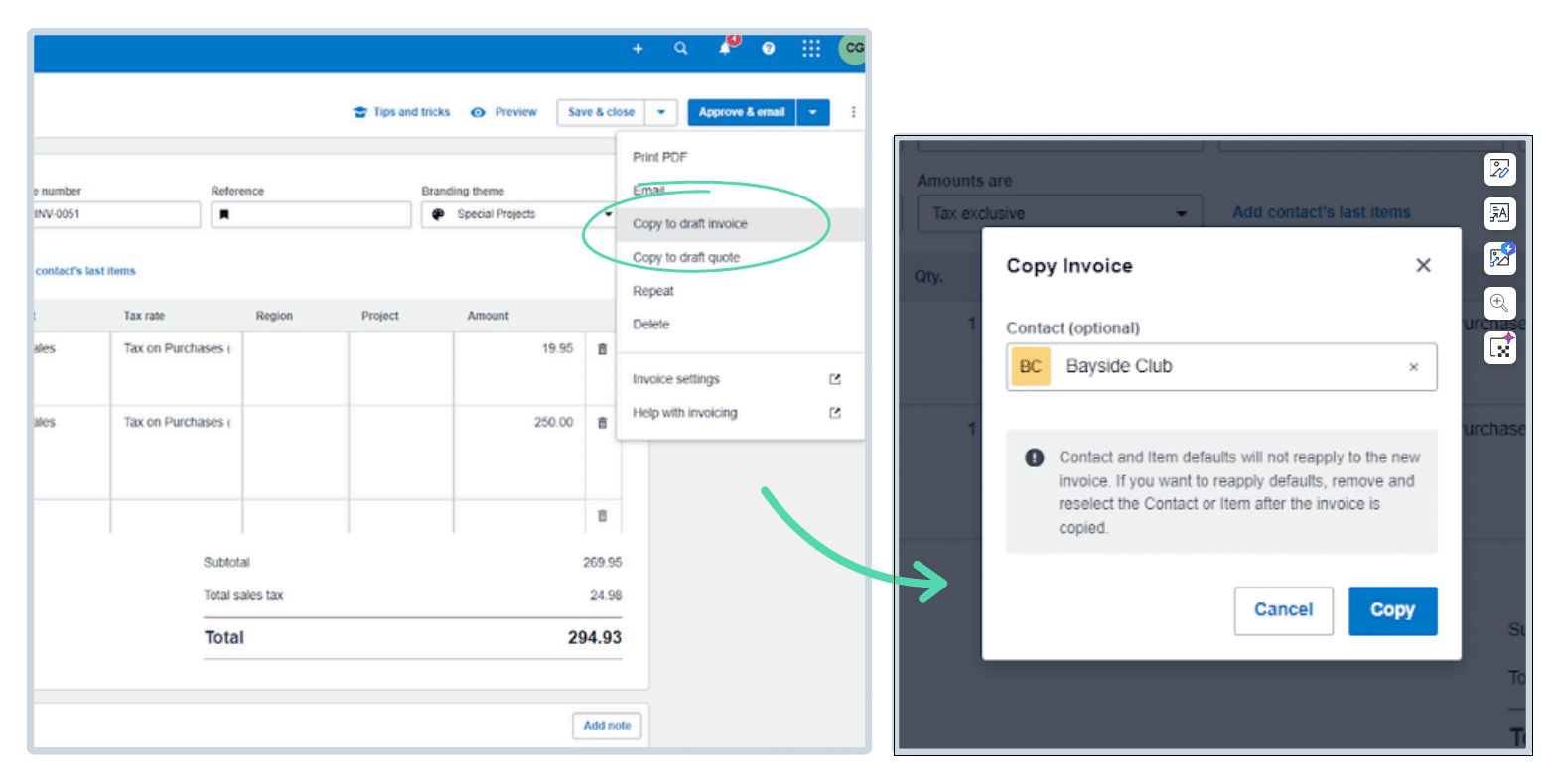The image size is (1561, 784).
Task: Click the Subtotal 269.95 value
Action: tap(602, 563)
